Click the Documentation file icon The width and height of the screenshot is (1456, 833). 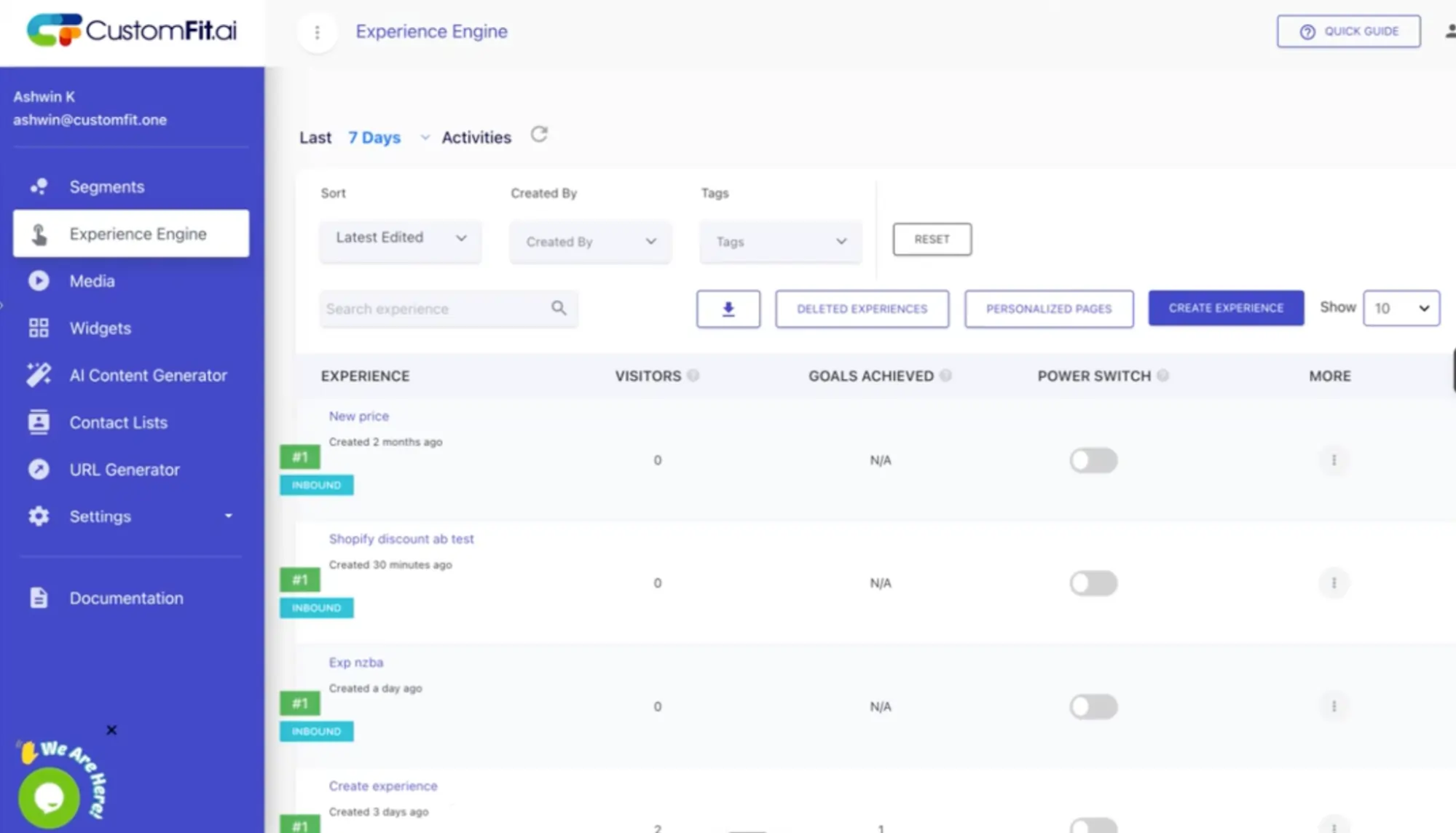39,598
